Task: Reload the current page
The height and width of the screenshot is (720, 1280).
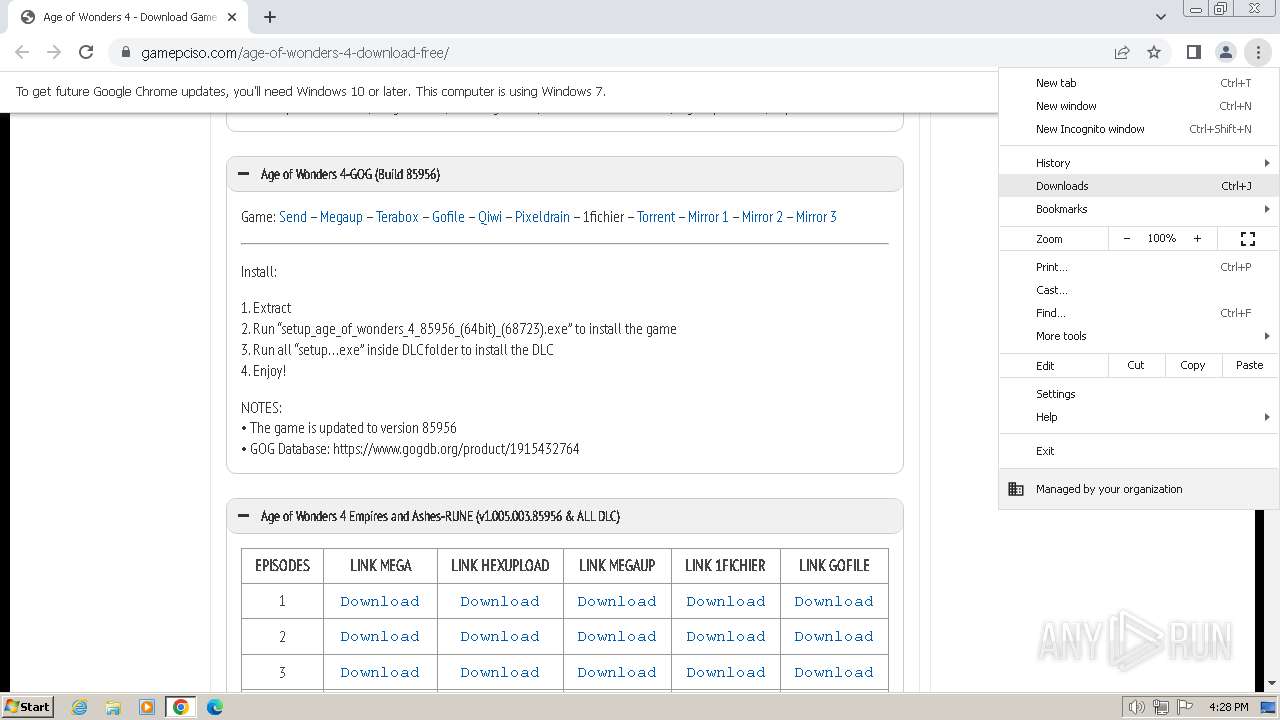Action: (x=86, y=52)
